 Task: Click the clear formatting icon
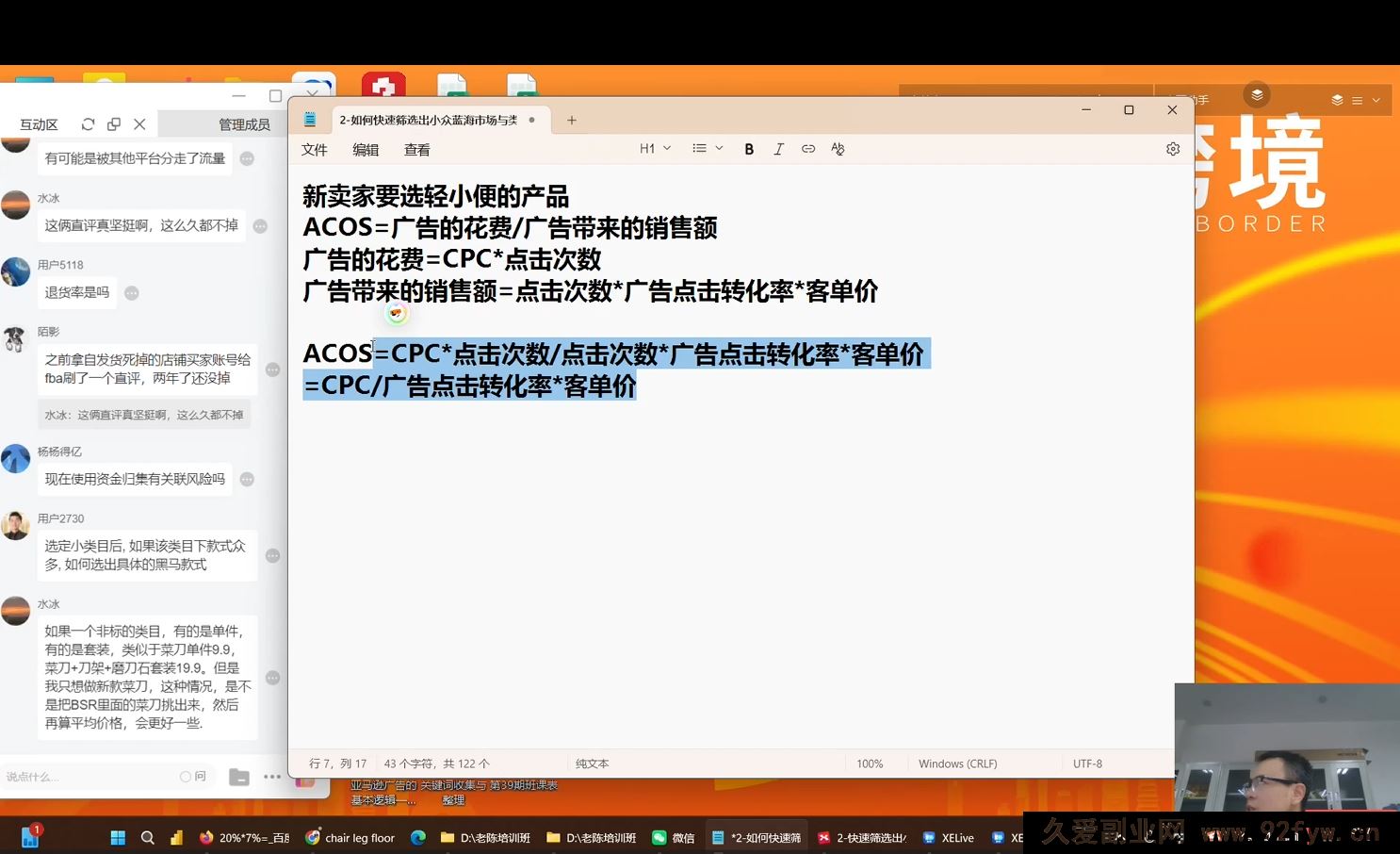point(838,149)
